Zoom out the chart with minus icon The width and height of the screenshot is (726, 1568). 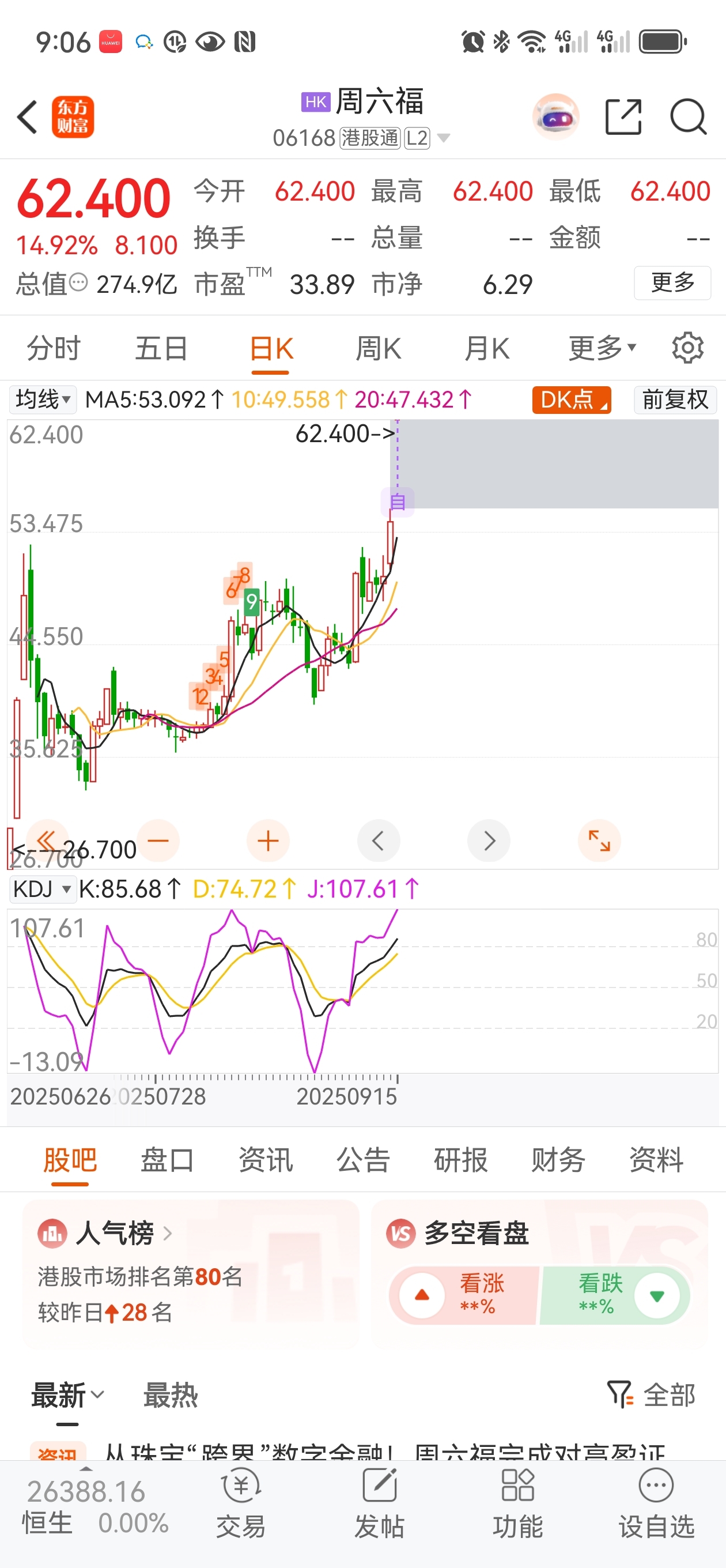tap(158, 840)
